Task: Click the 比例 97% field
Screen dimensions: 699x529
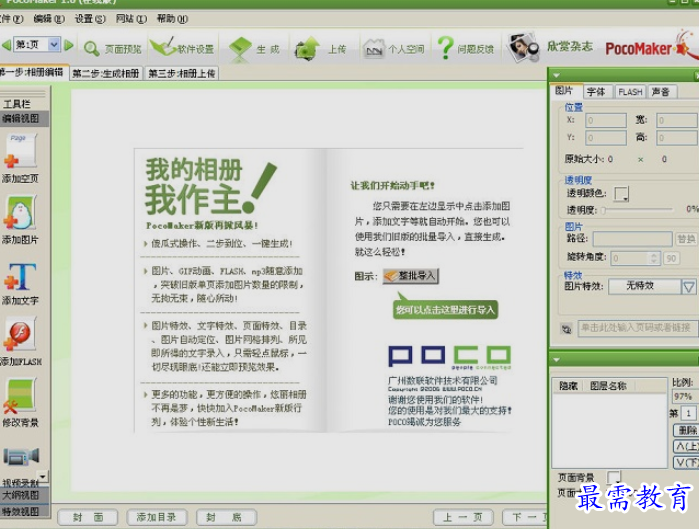Action: coord(684,396)
